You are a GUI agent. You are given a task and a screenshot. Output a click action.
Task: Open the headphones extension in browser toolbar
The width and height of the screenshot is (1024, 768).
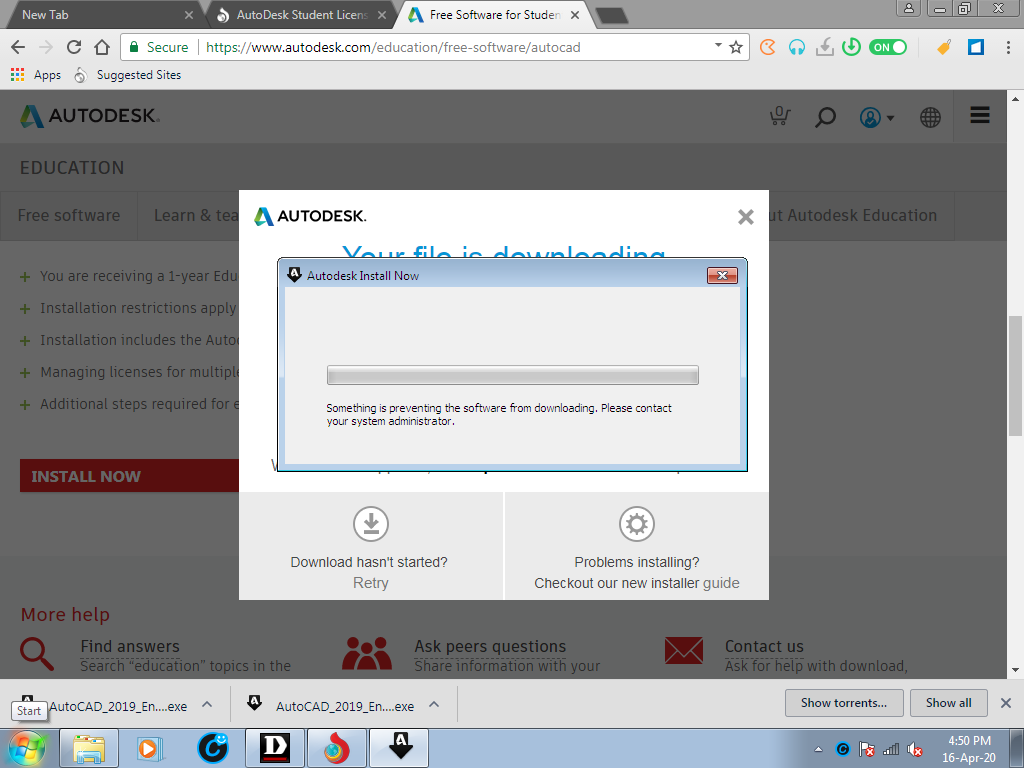797,47
